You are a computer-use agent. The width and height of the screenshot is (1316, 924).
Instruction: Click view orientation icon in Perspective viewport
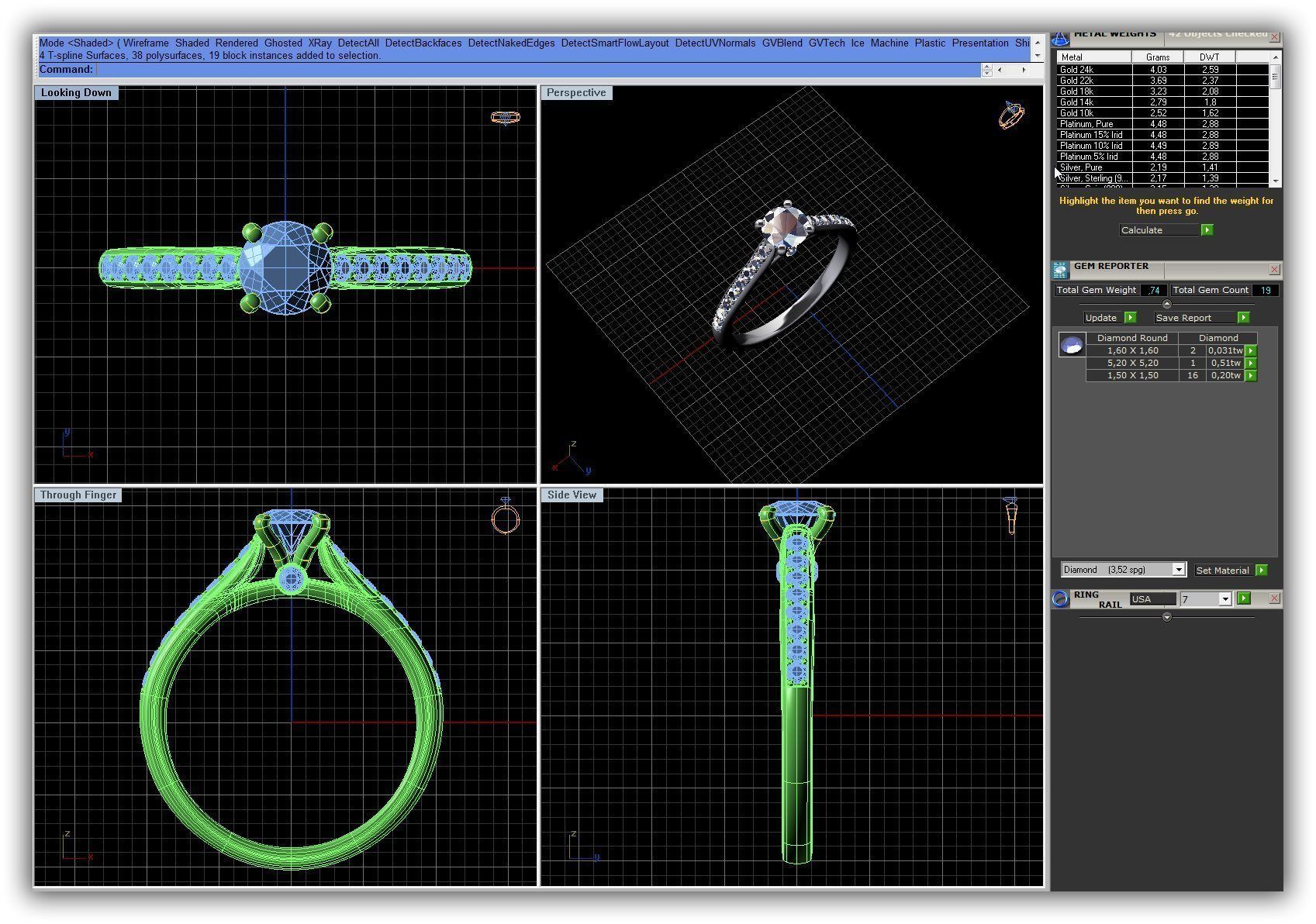pyautogui.click(x=1011, y=115)
